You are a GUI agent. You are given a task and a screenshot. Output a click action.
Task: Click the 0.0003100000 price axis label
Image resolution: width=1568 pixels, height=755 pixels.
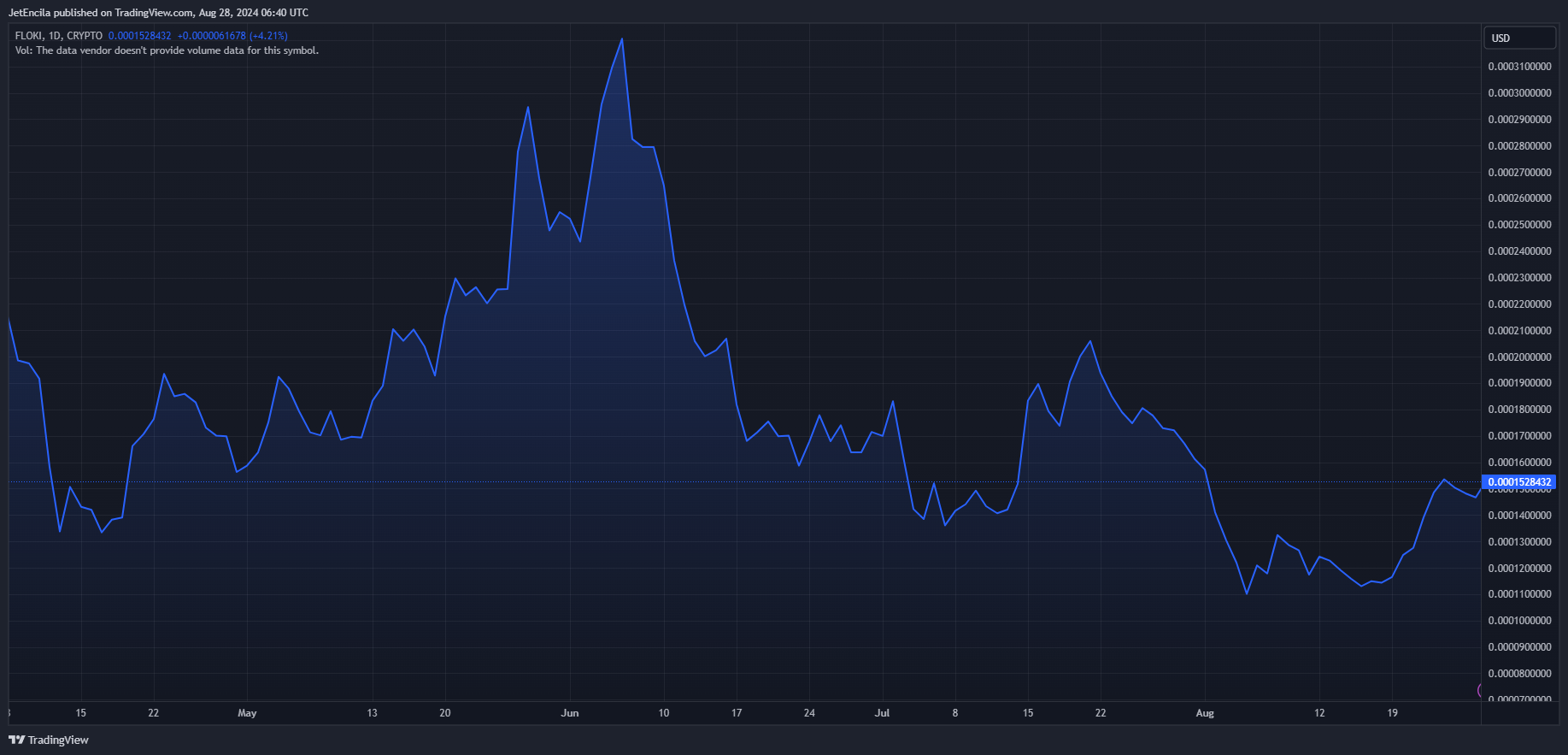tap(1519, 67)
